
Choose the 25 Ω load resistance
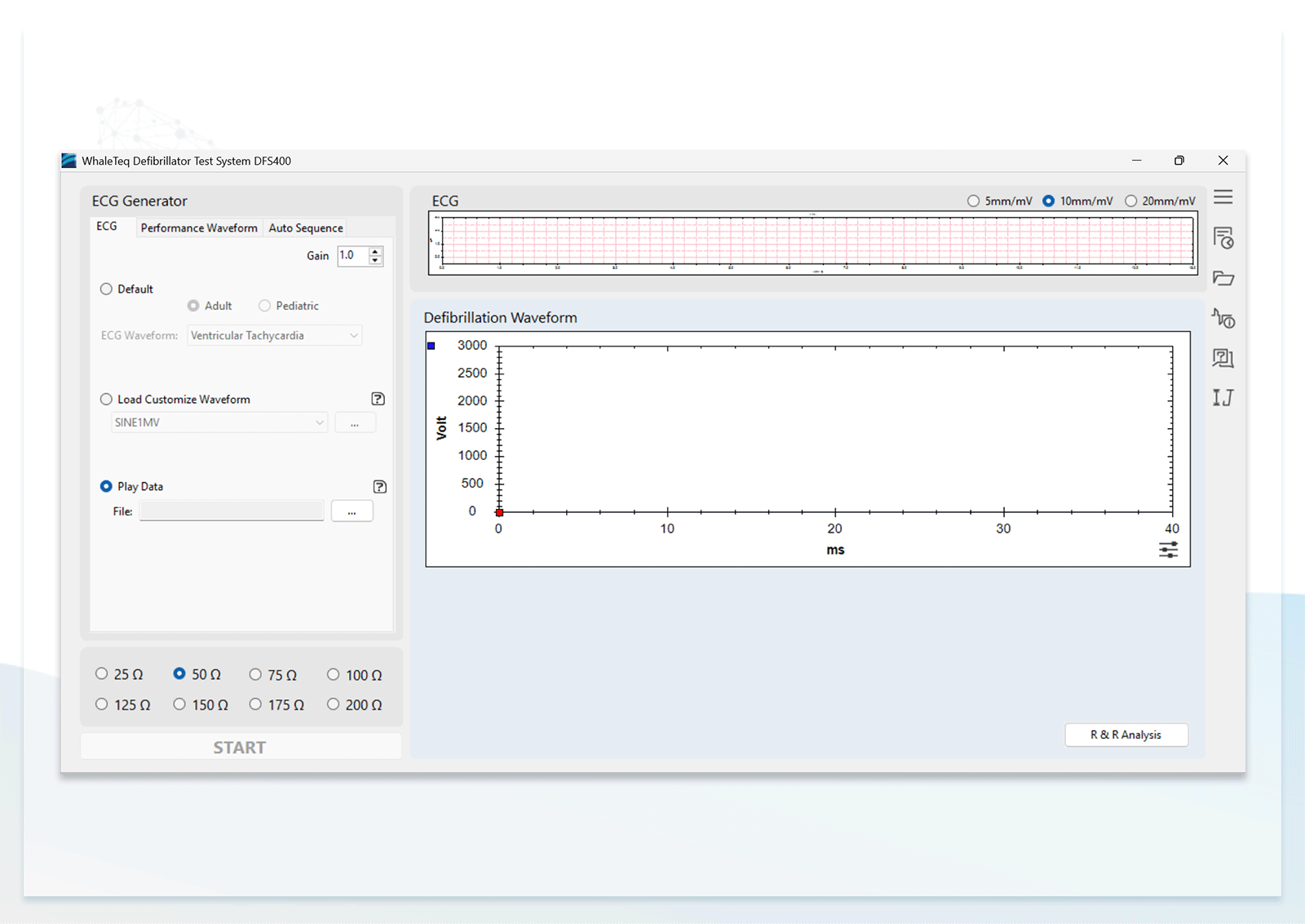click(101, 674)
